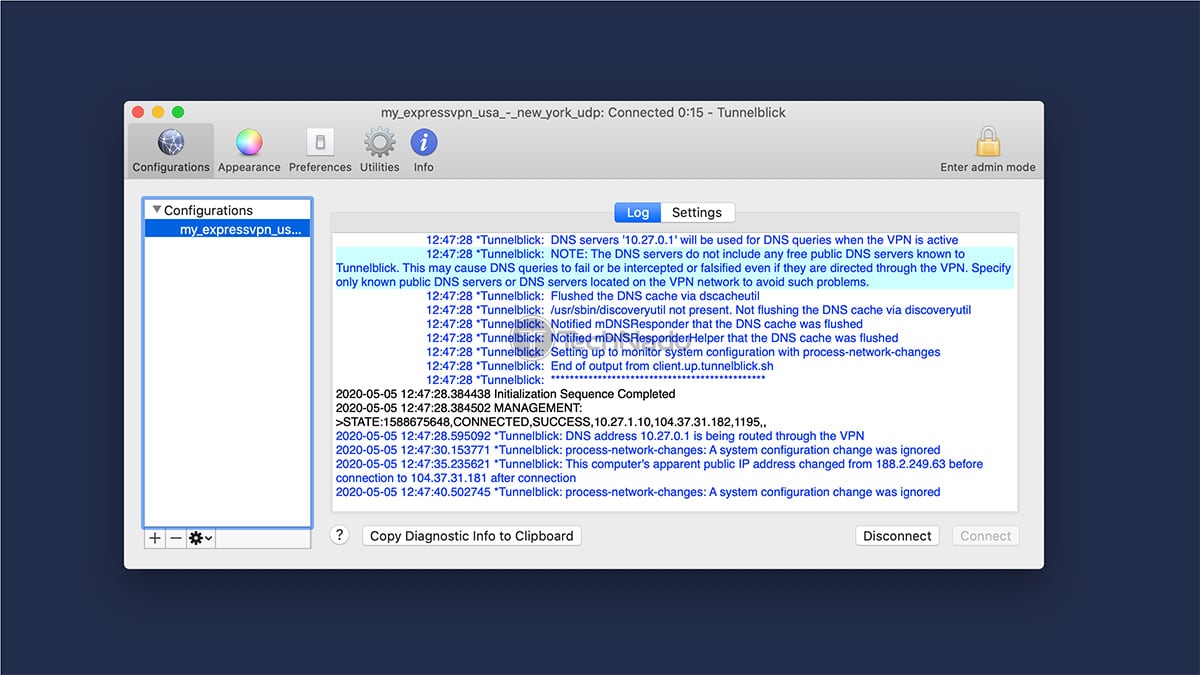Click the highlighted NOTE about DNS servers

[675, 268]
